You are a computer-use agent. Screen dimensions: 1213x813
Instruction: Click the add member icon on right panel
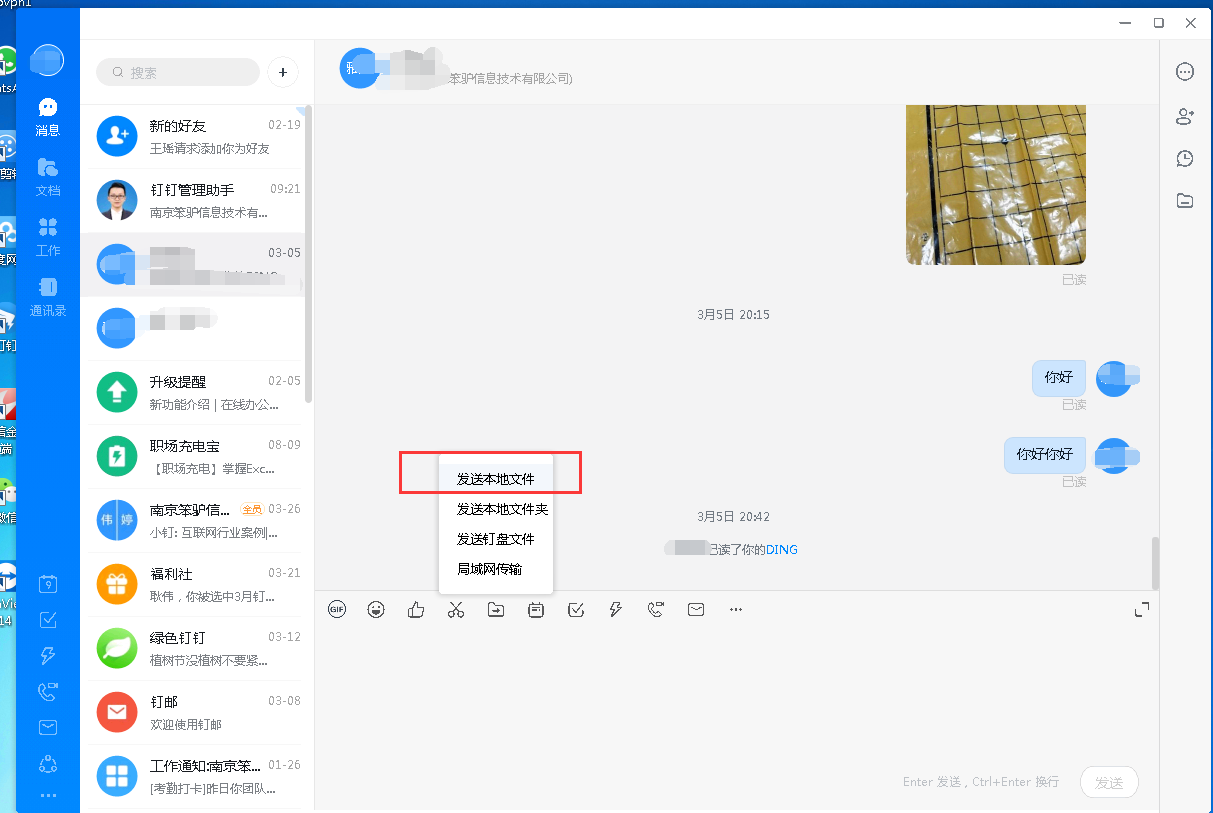[x=1185, y=116]
